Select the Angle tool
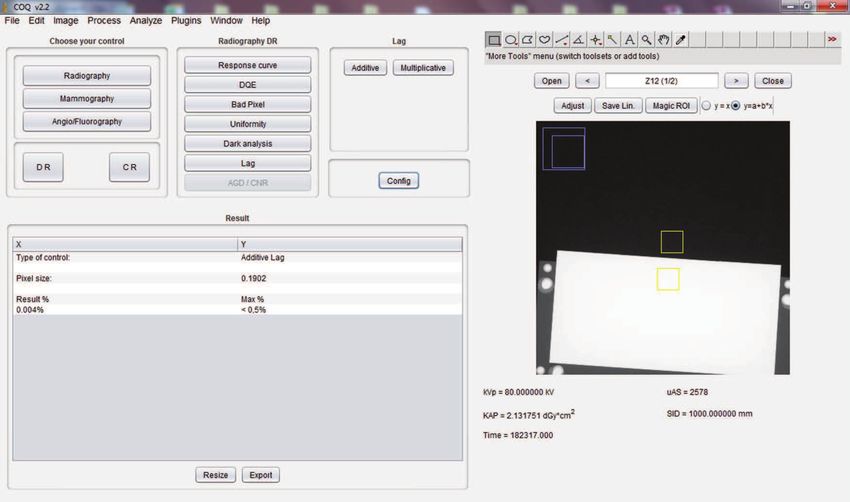 coord(578,40)
